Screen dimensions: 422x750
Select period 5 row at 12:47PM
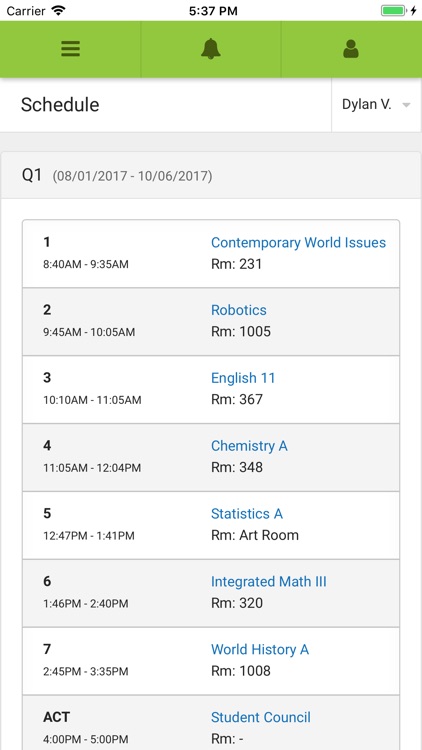pos(211,525)
